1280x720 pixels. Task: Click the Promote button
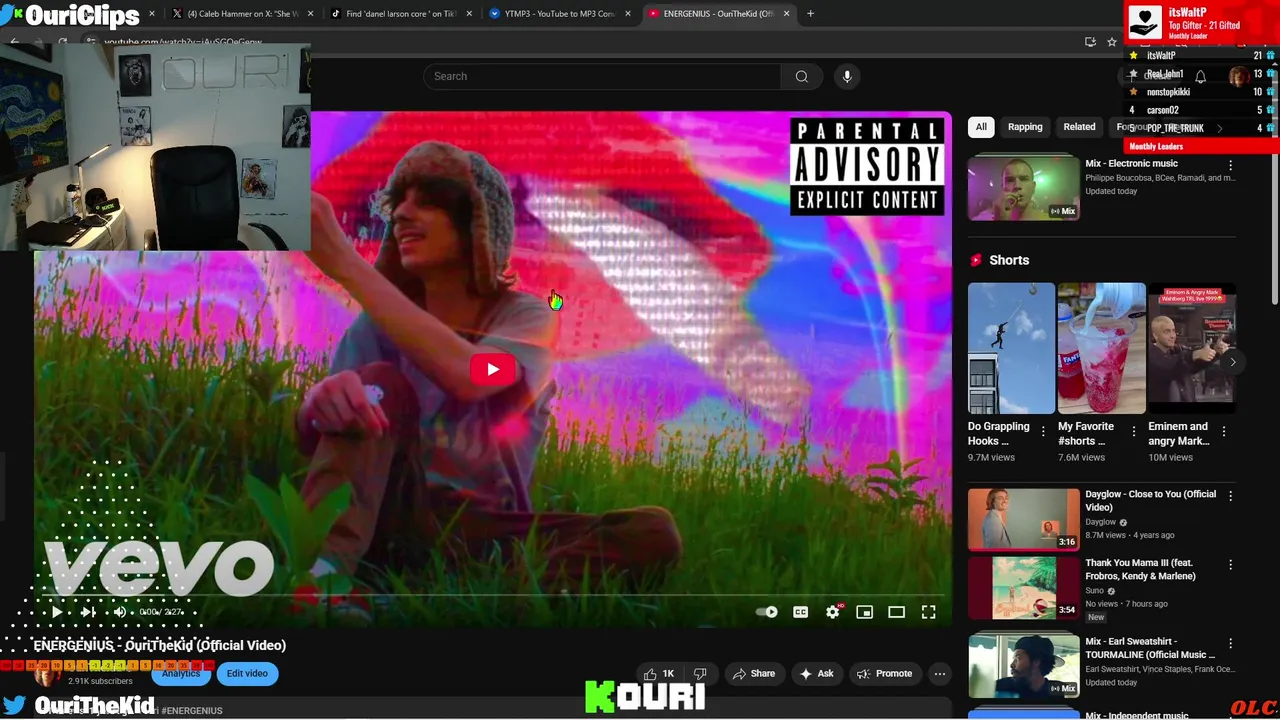pyautogui.click(x=885, y=674)
